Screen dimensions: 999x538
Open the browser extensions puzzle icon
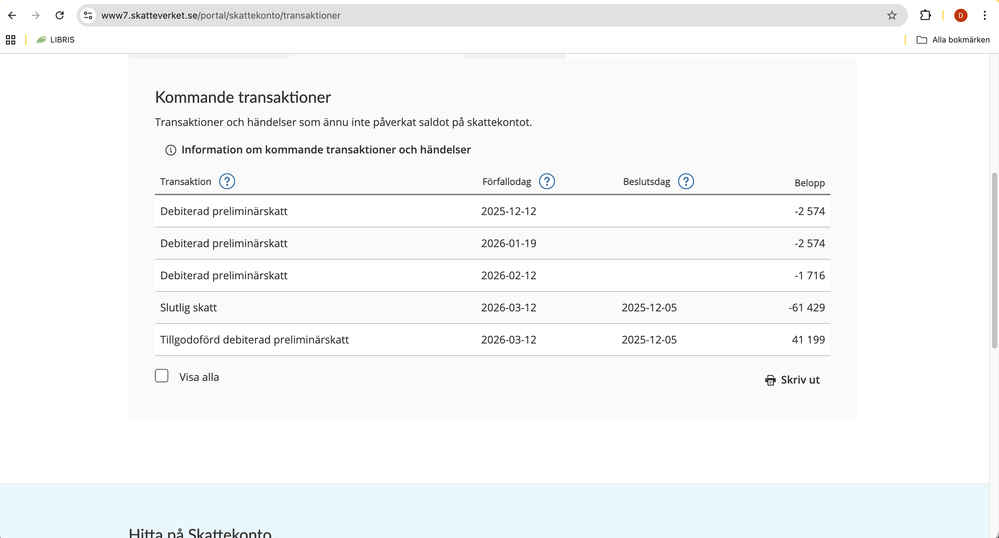(x=925, y=15)
